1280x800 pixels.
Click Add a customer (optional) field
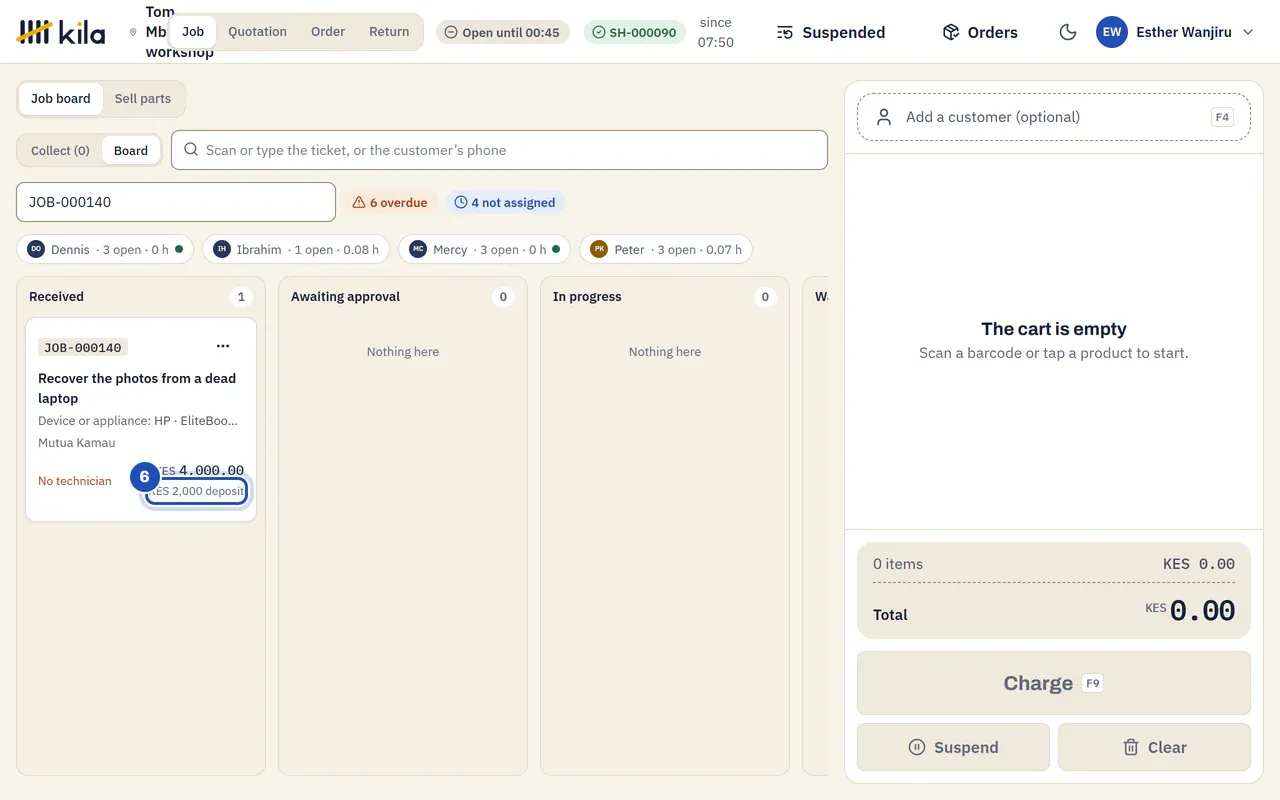(1054, 117)
